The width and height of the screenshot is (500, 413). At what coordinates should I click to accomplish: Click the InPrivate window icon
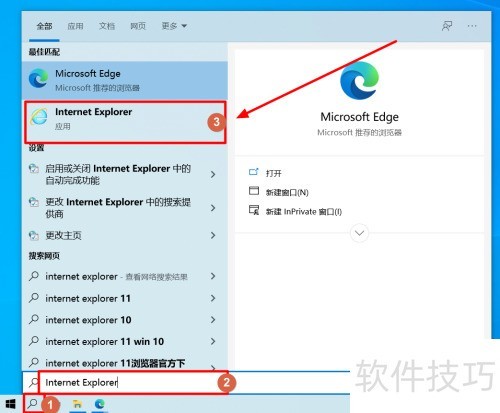tap(254, 210)
